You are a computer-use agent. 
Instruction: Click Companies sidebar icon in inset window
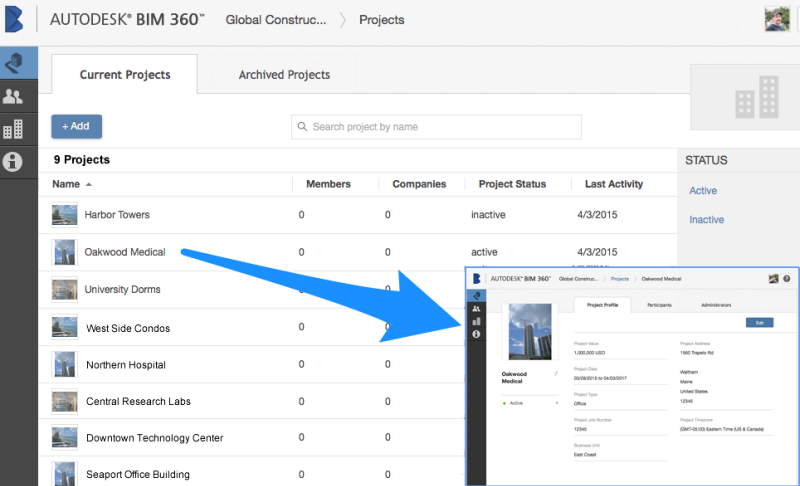point(476,321)
